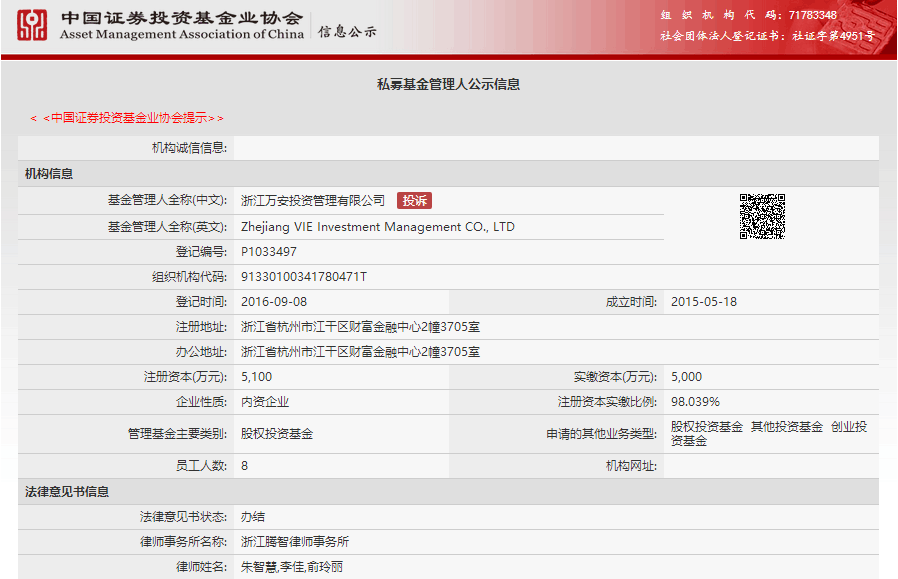Click enterprise type 内资企业
Image resolution: width=898 pixels, height=579 pixels.
(265, 402)
